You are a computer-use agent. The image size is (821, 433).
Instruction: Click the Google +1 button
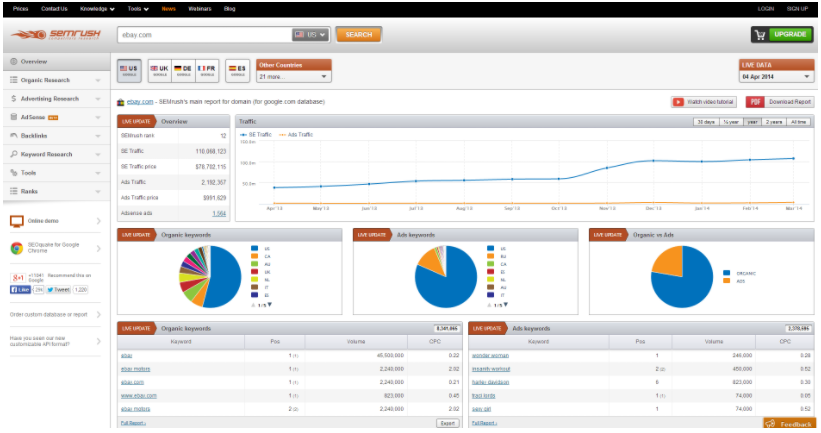coord(18,277)
